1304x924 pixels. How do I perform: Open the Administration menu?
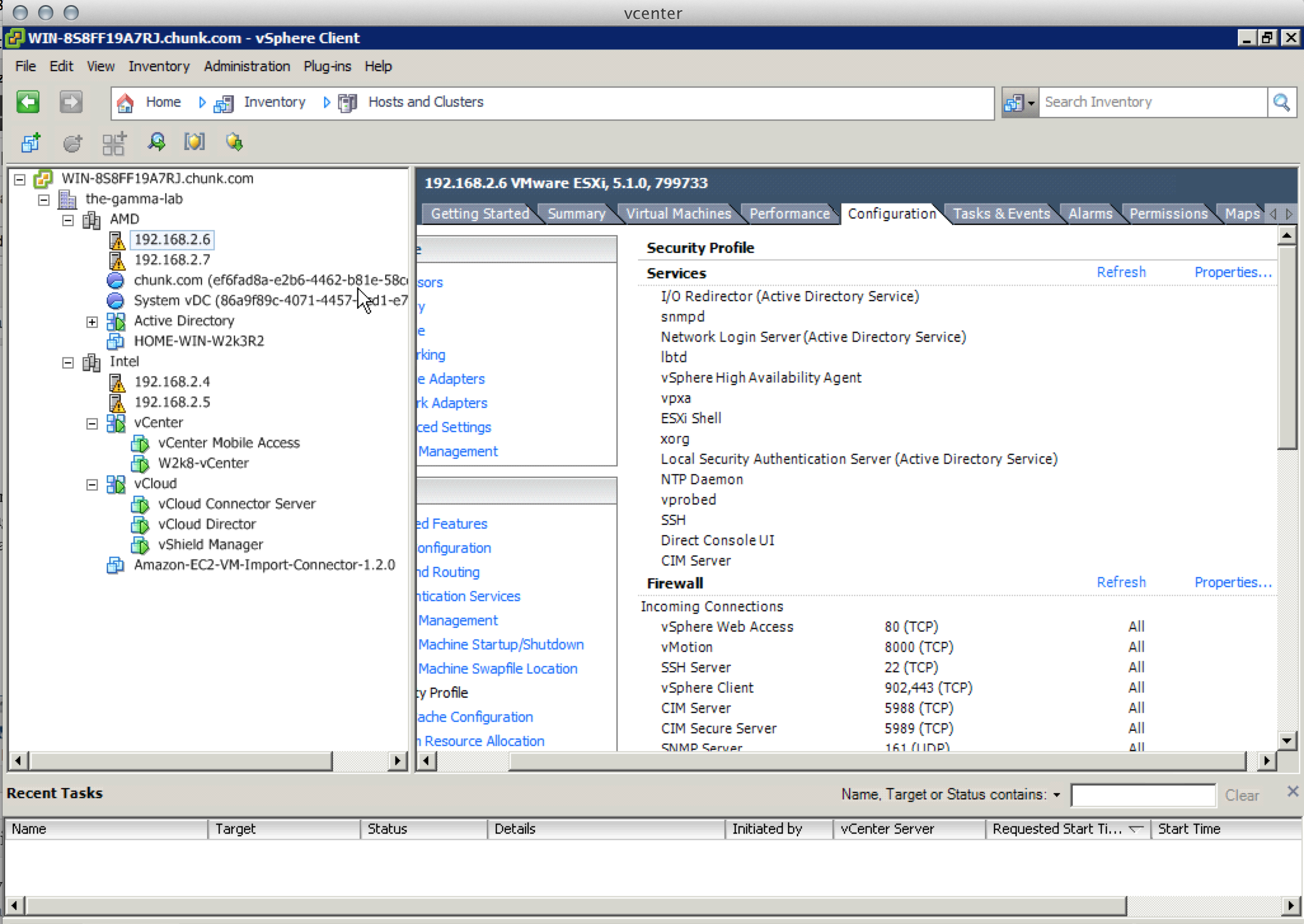247,66
